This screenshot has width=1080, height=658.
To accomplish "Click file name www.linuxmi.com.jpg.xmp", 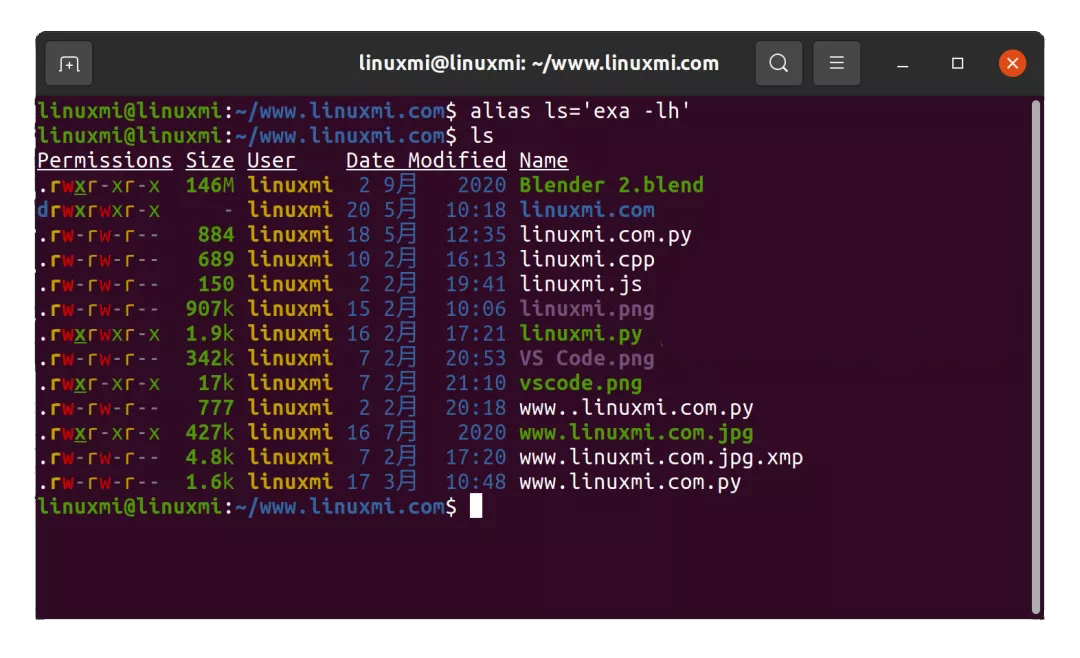I will pos(661,457).
